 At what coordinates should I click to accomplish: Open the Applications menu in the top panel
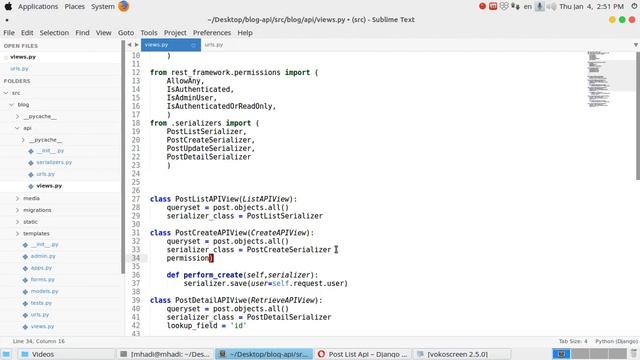pos(38,7)
